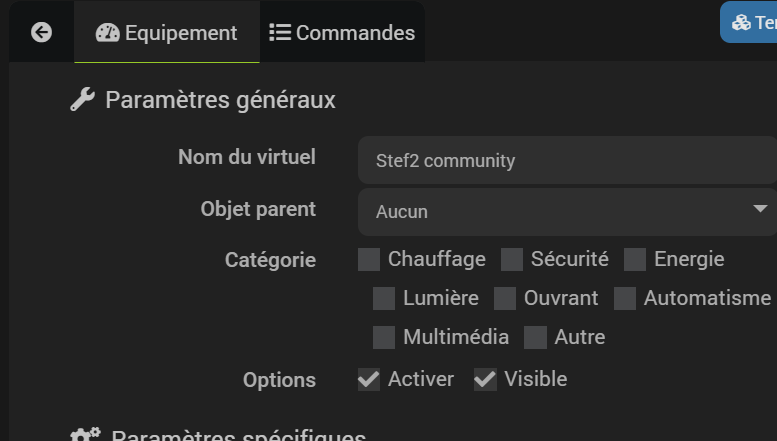
Task: Enable the Automatisme category checkbox
Action: click(x=625, y=298)
